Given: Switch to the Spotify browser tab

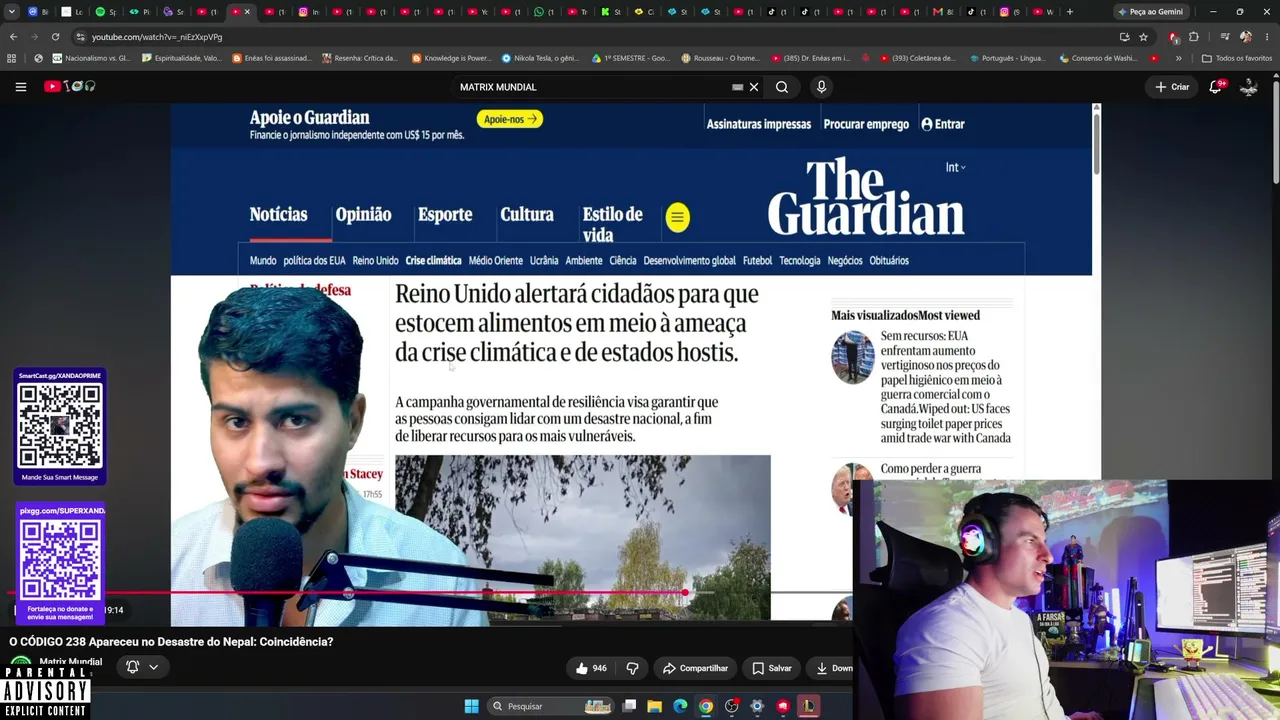Looking at the screenshot, I should click(x=105, y=12).
